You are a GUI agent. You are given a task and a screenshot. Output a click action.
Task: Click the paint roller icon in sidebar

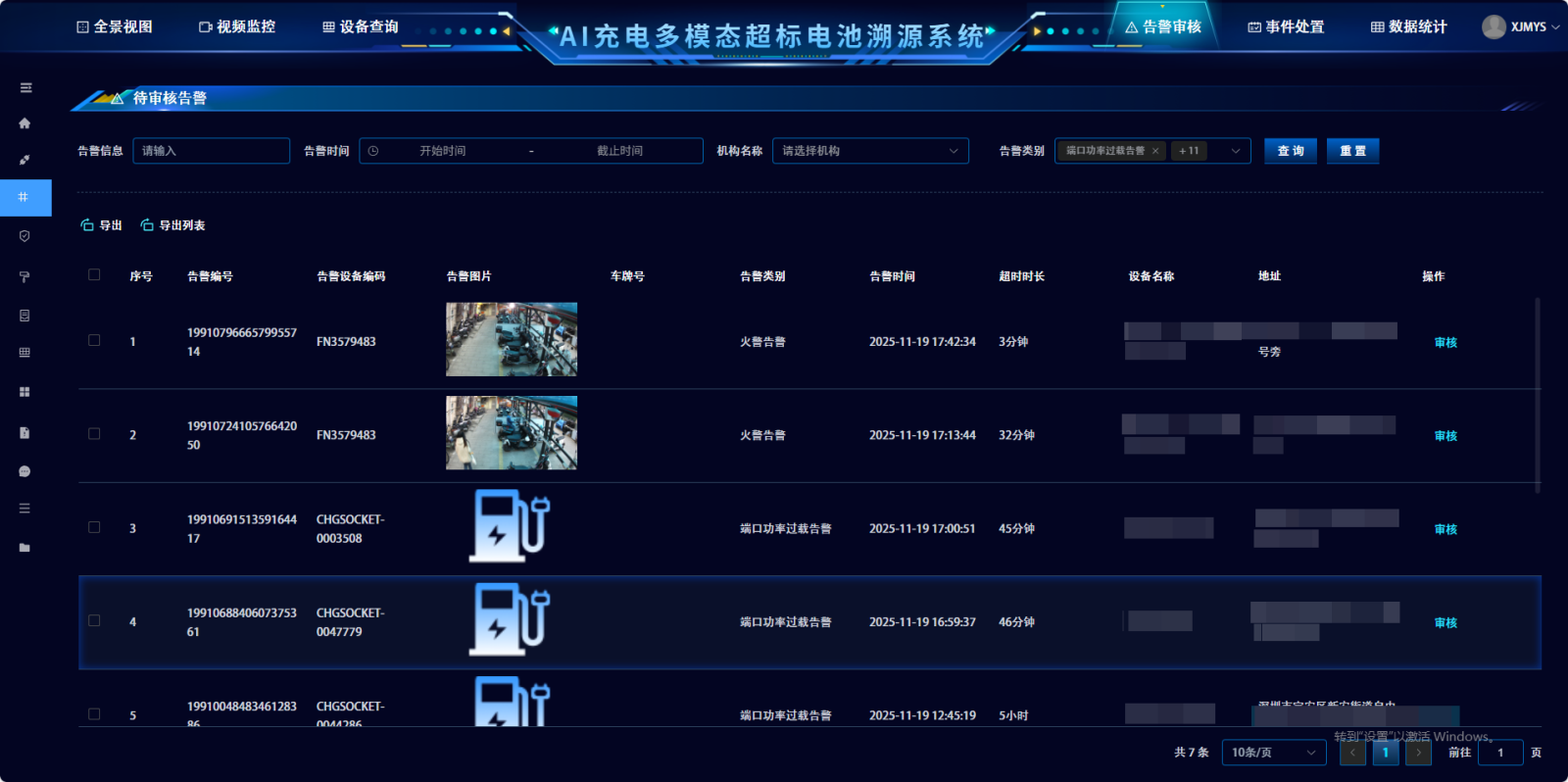(x=24, y=277)
